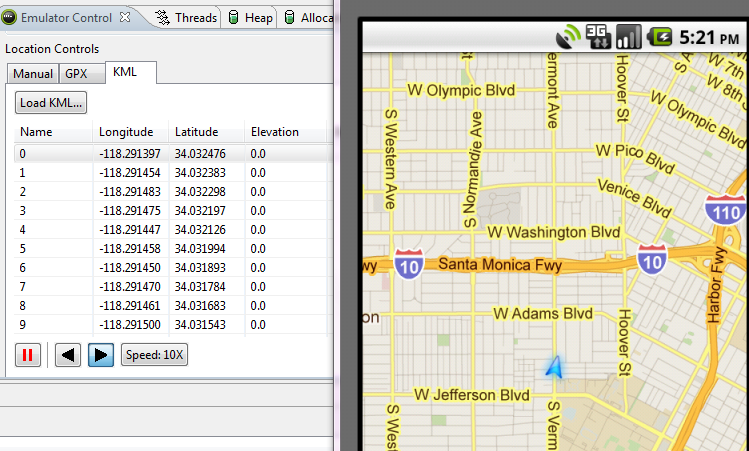Select waypoint row named 3
The image size is (749, 451).
click(x=171, y=211)
